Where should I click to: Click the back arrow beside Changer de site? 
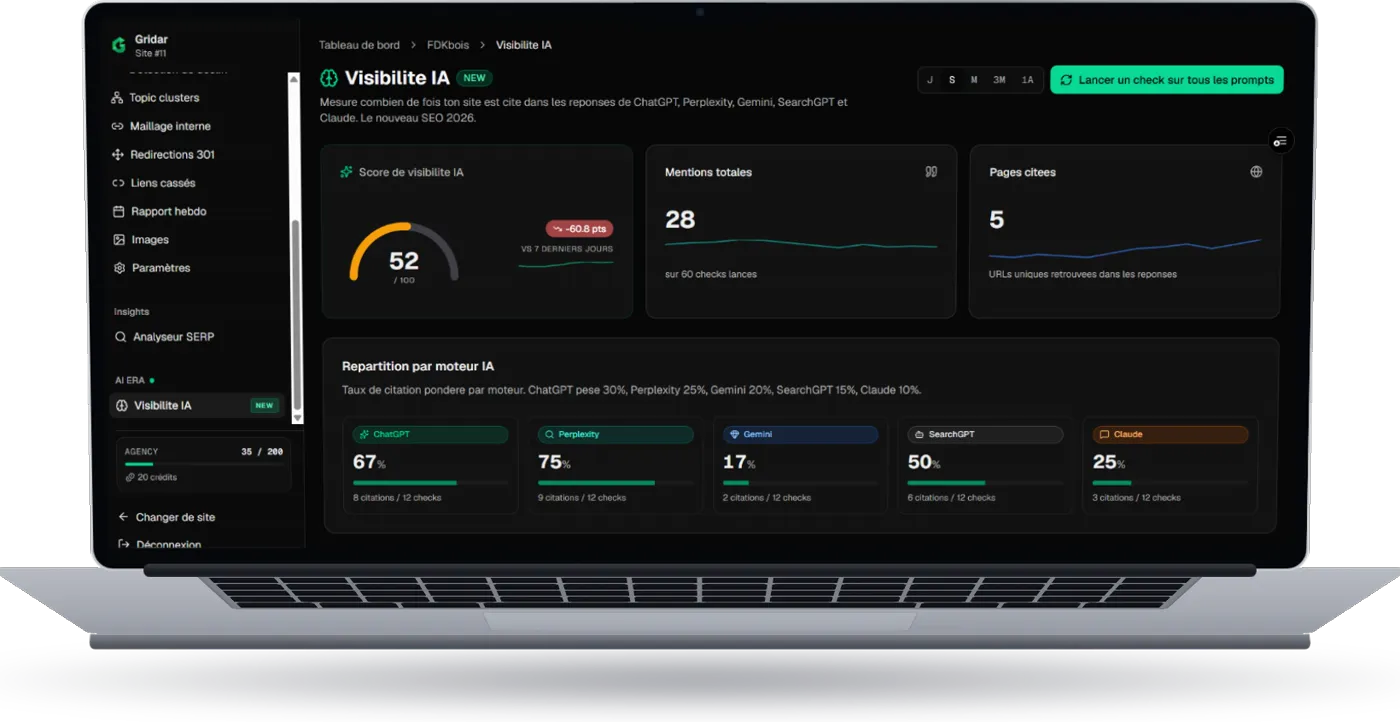123,517
